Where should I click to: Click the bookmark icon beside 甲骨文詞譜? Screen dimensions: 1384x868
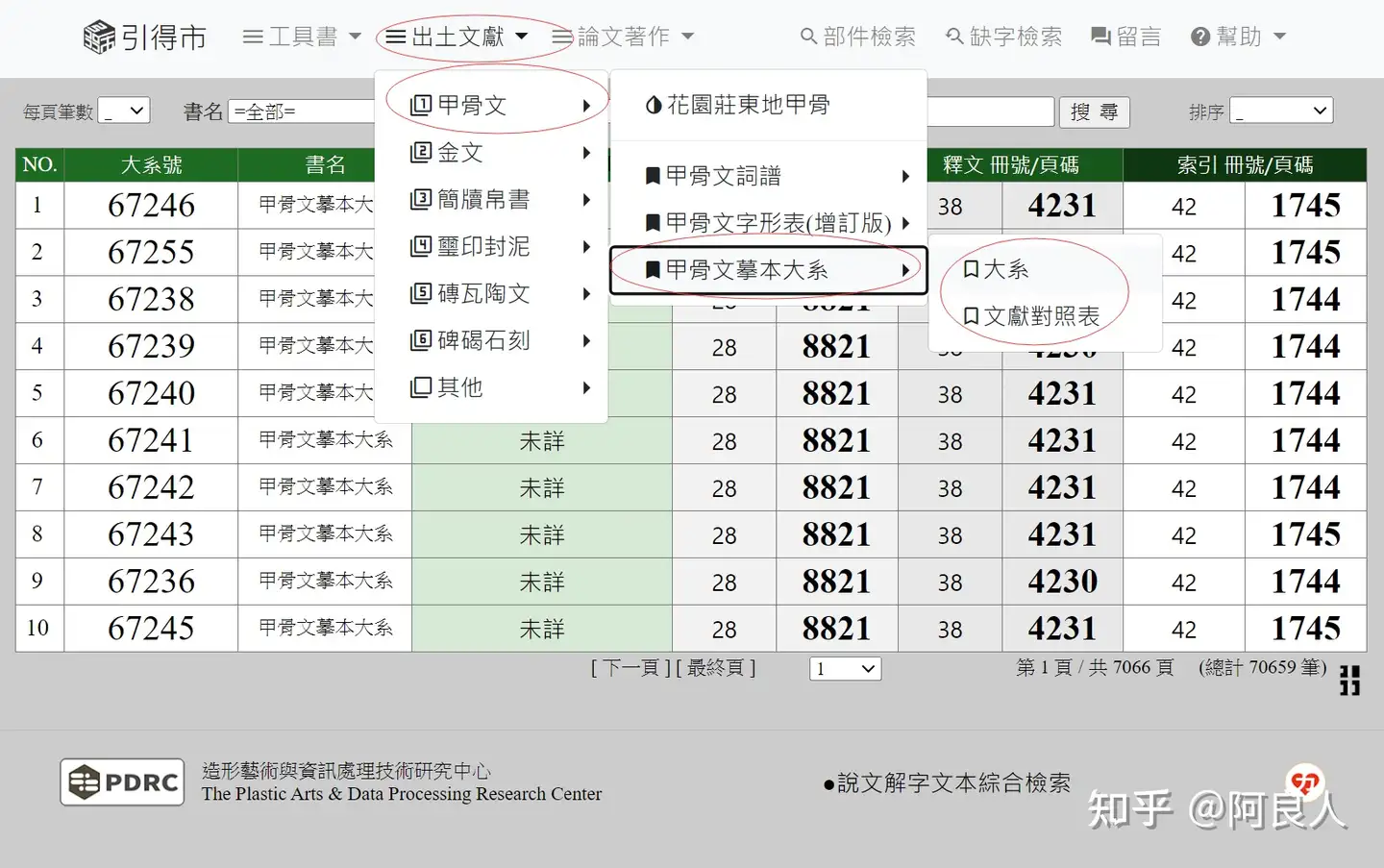[x=653, y=176]
